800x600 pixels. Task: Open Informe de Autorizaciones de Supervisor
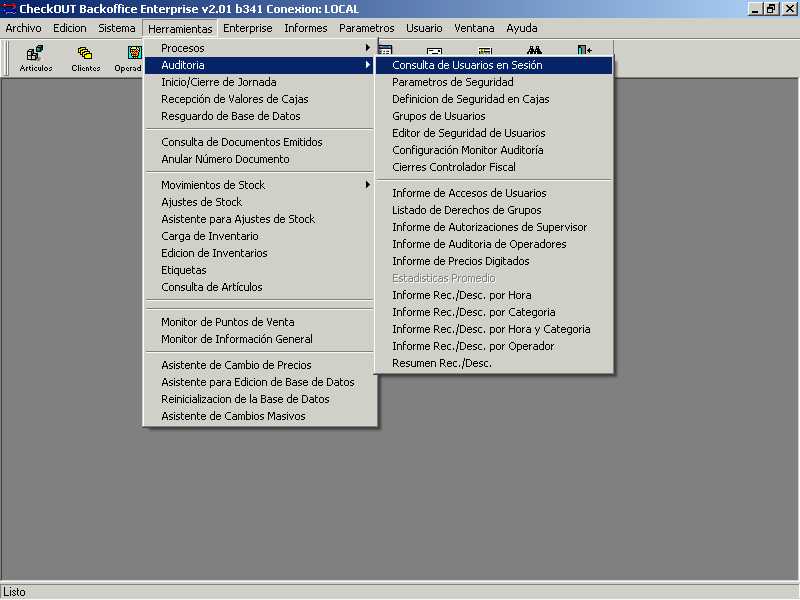494,227
